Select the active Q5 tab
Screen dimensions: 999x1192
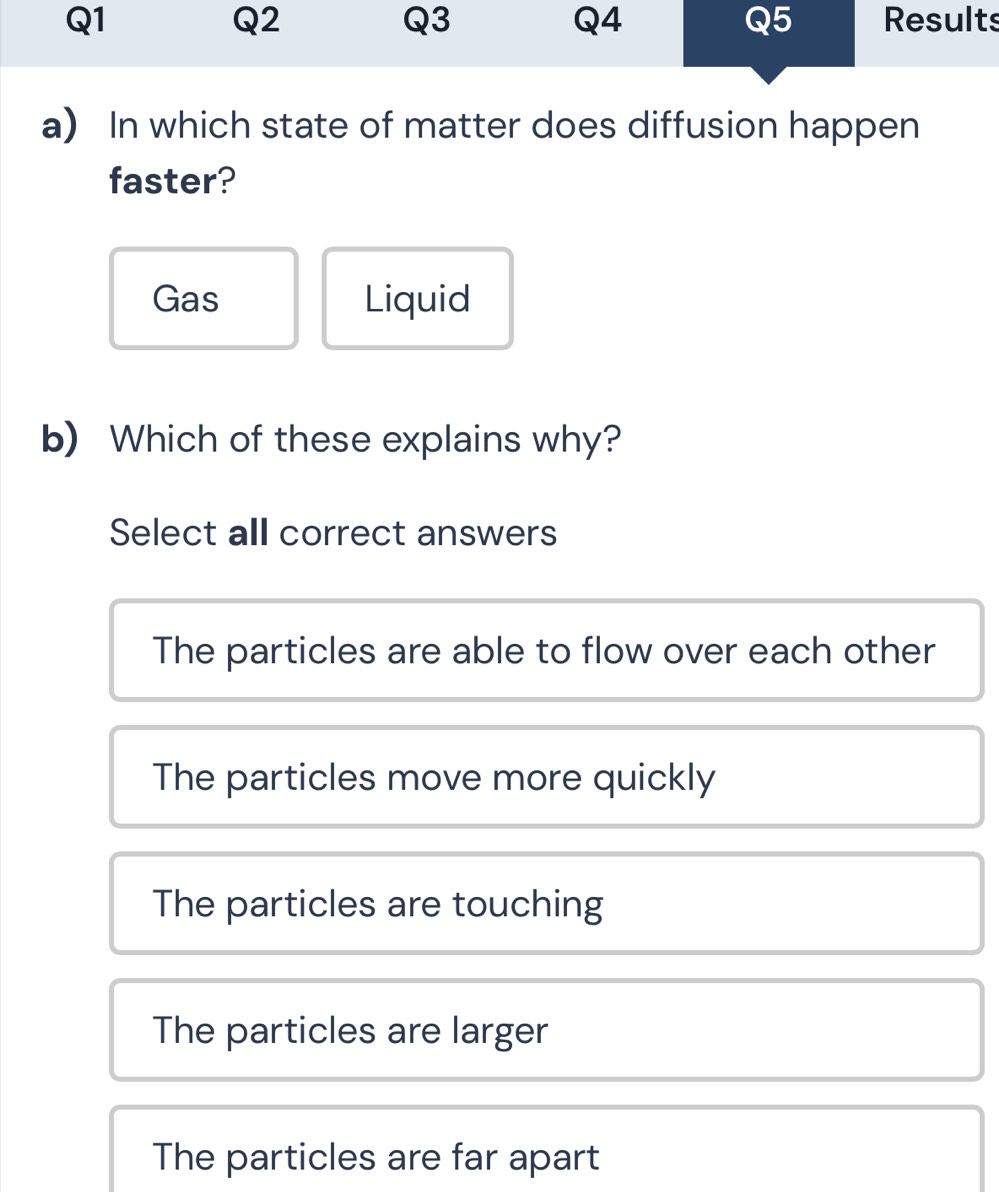[x=768, y=22]
